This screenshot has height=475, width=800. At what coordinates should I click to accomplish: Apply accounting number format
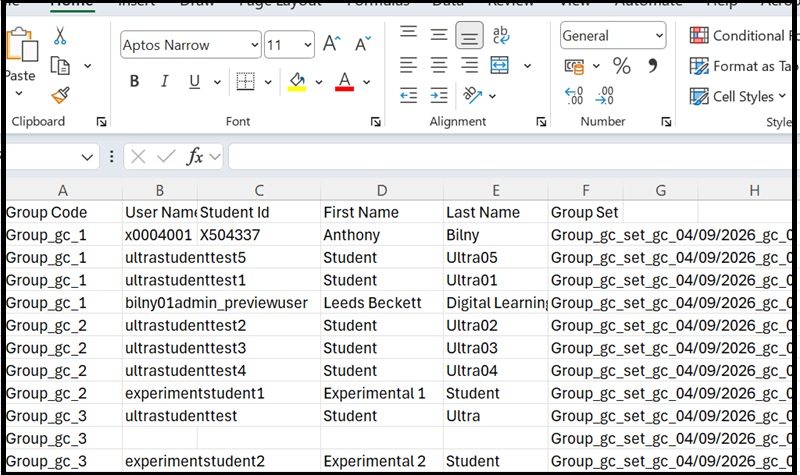[574, 66]
